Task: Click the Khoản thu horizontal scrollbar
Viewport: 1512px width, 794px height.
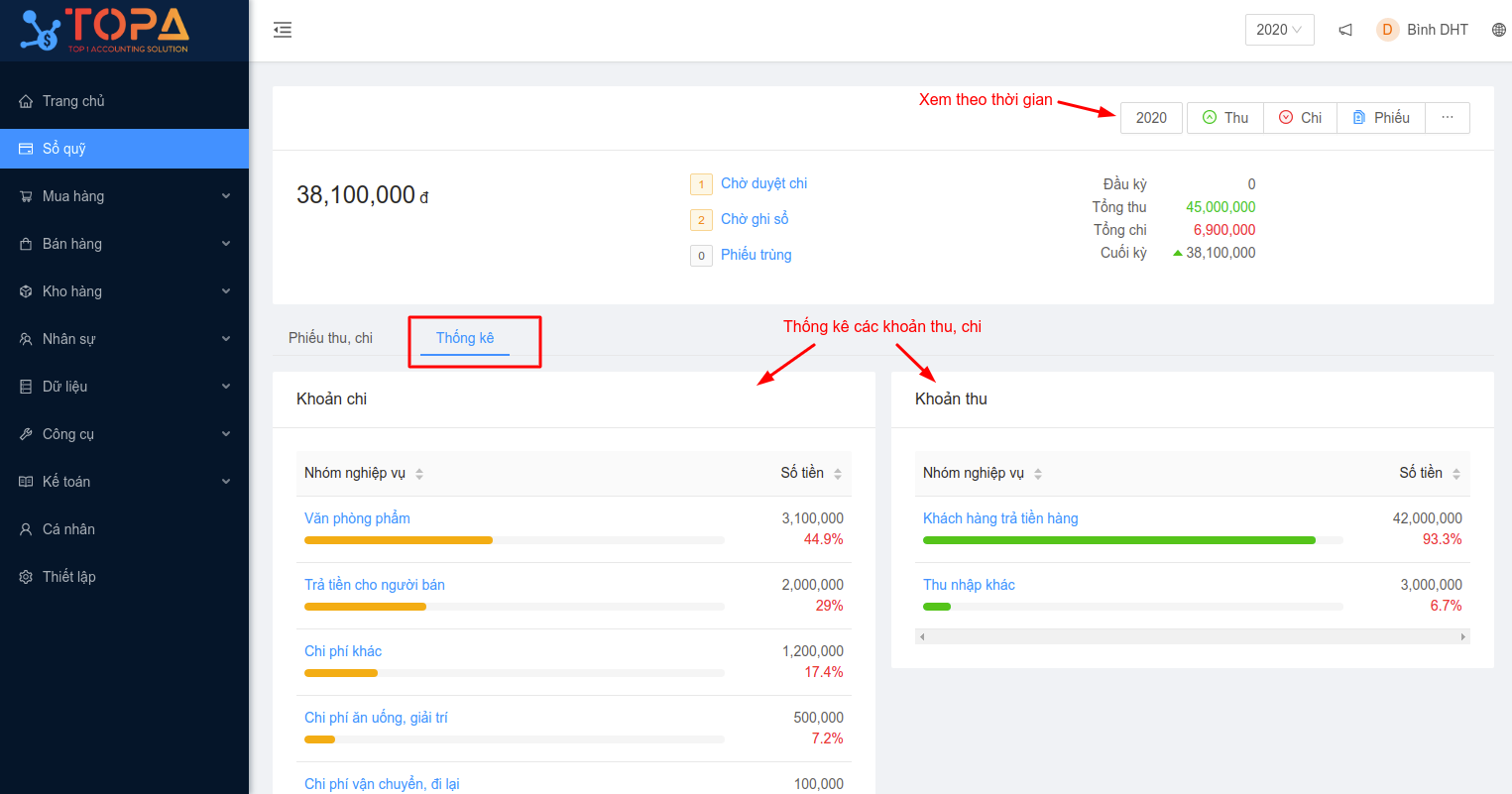Action: click(x=1192, y=636)
